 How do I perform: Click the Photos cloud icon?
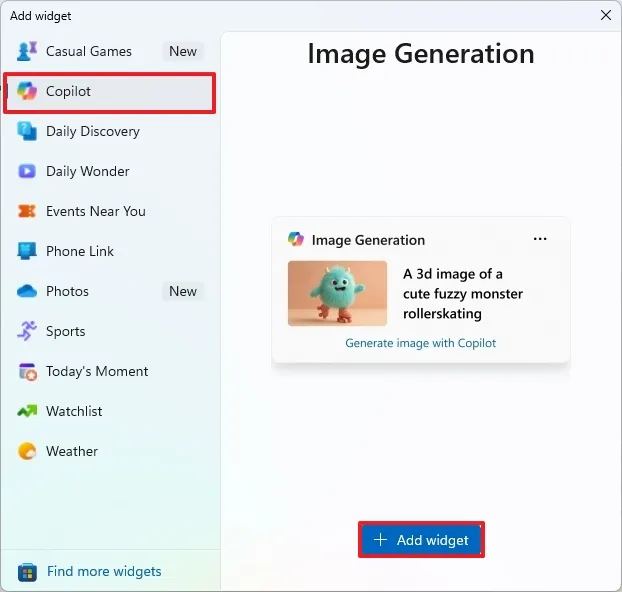(x=27, y=291)
